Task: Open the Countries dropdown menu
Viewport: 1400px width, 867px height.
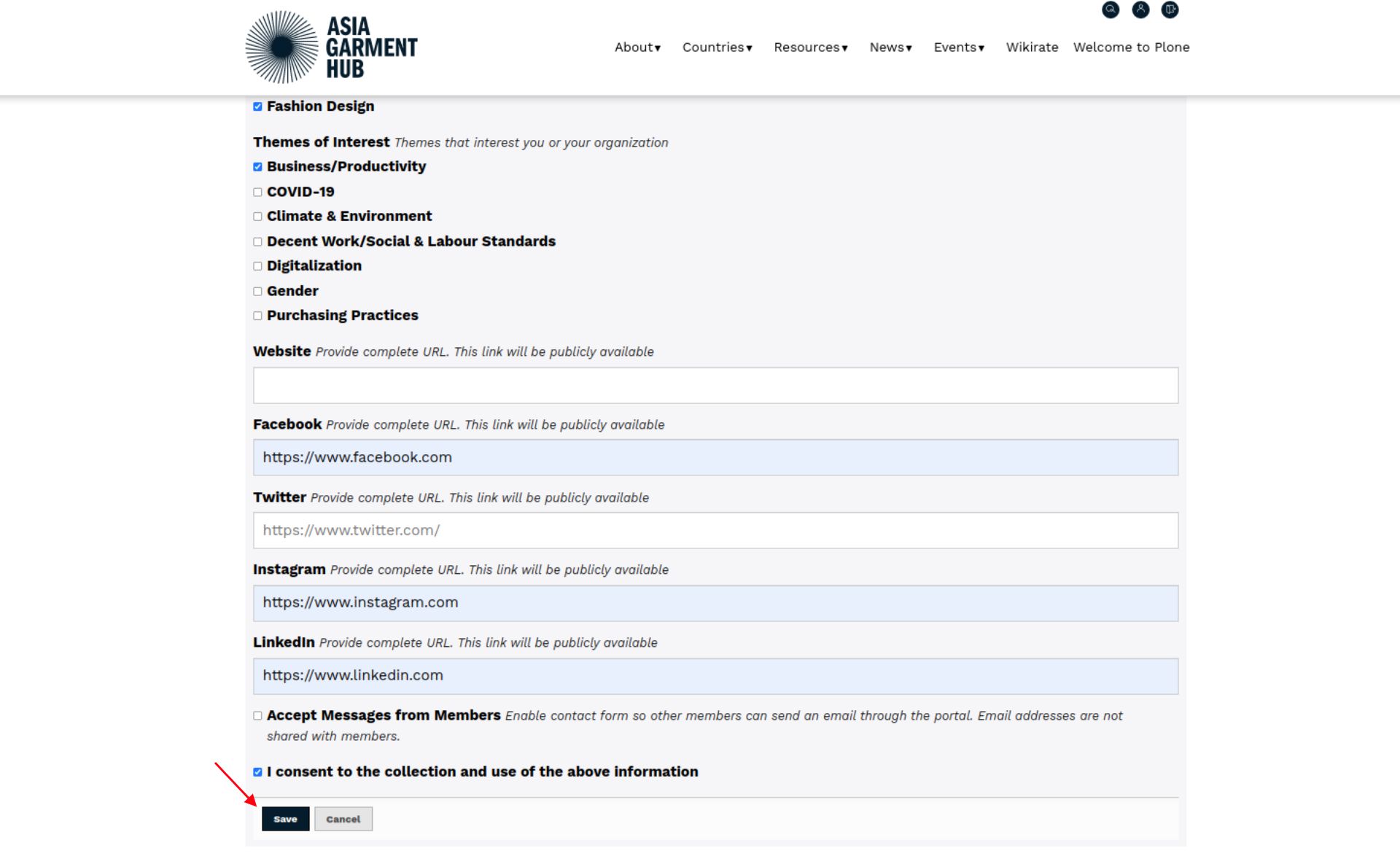Action: (x=717, y=47)
